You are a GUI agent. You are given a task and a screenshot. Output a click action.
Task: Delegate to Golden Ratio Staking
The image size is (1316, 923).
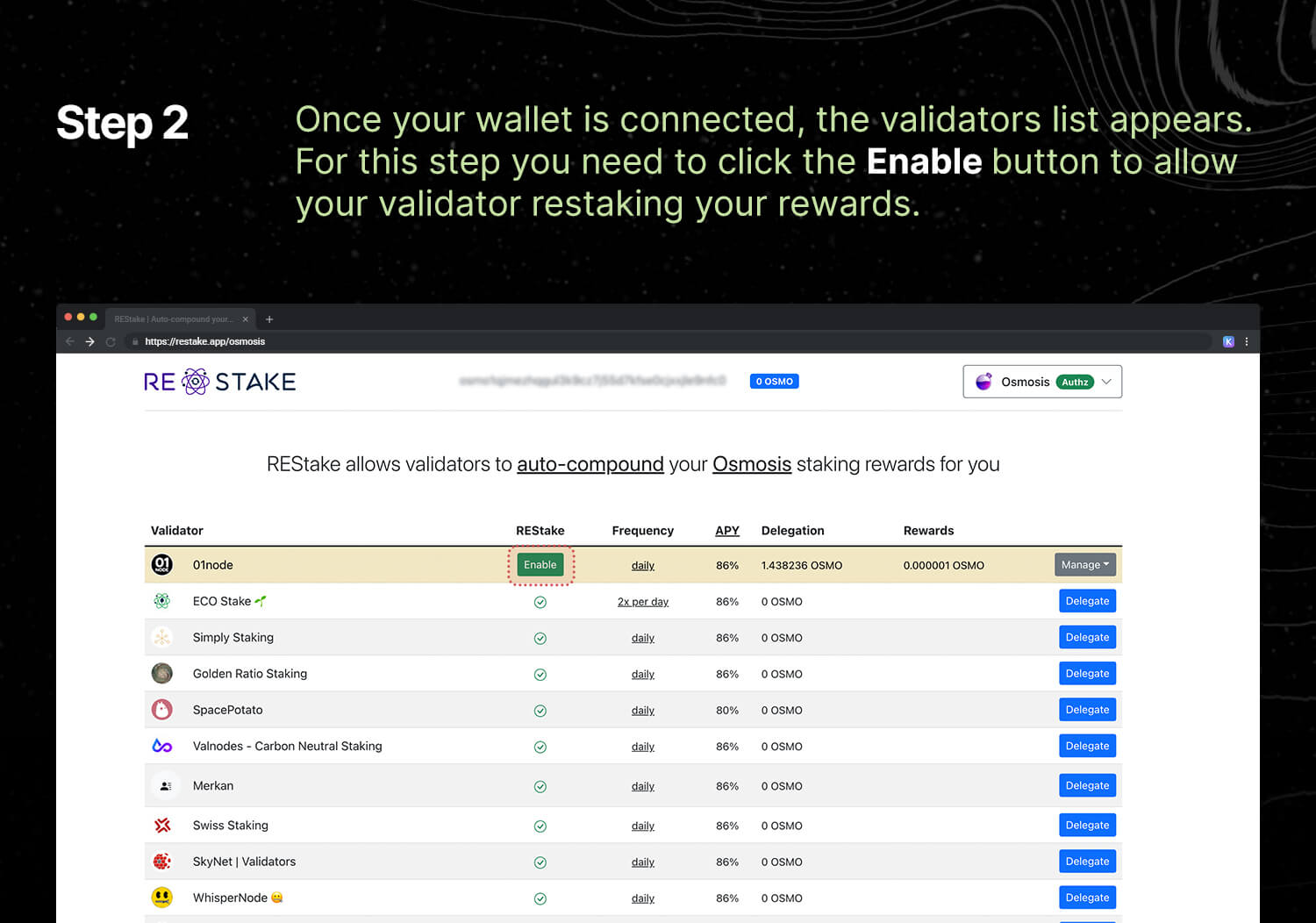pyautogui.click(x=1087, y=673)
